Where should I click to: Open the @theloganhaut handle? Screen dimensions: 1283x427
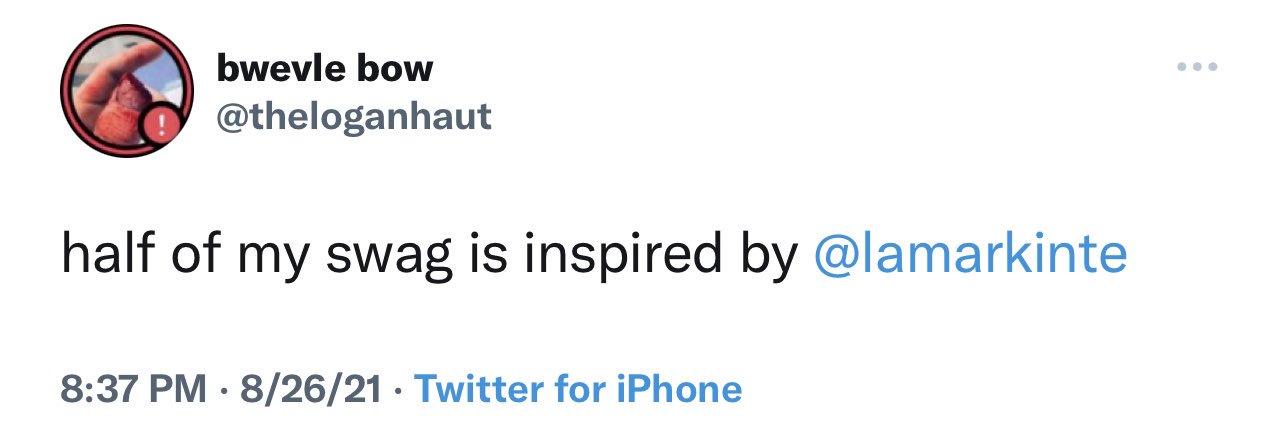point(354,117)
